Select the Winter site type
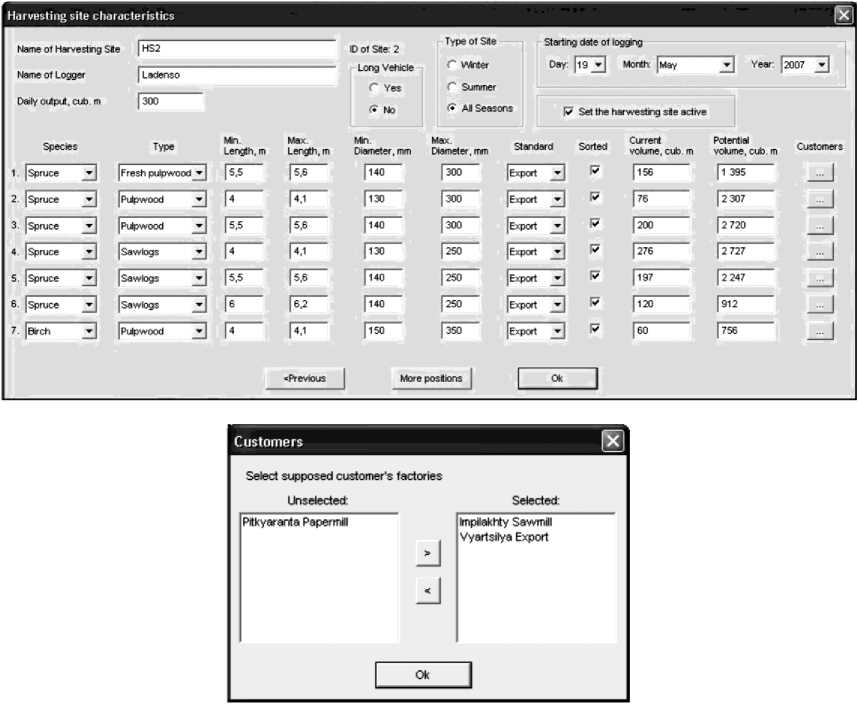Screen dimensions: 858x704 point(453,65)
